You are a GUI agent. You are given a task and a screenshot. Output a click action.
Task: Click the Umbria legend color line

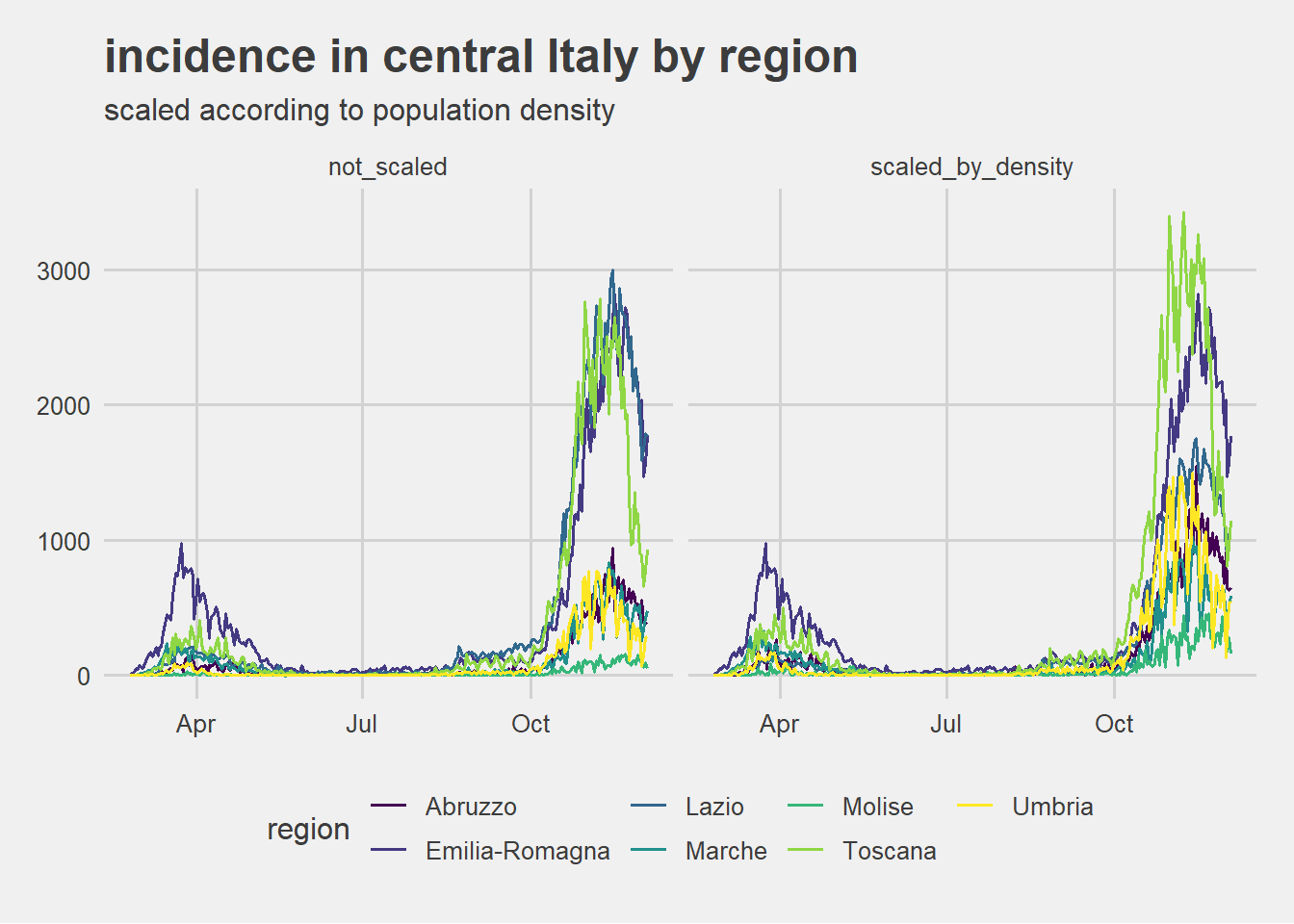pos(974,807)
